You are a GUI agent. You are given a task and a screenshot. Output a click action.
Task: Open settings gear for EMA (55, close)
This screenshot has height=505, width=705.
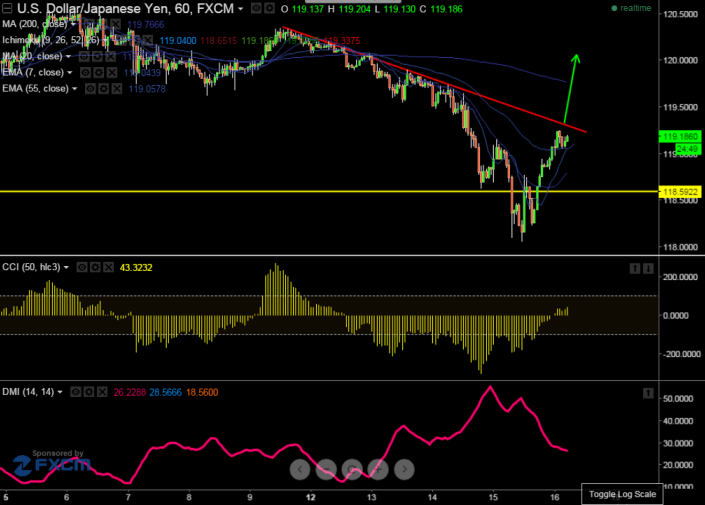[104, 89]
